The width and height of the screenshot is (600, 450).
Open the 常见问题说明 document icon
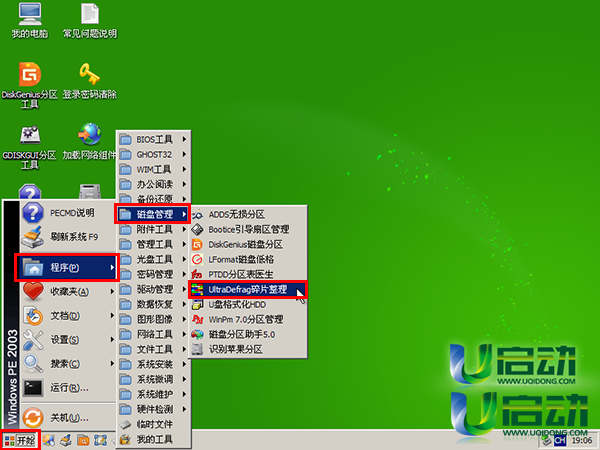click(x=90, y=21)
